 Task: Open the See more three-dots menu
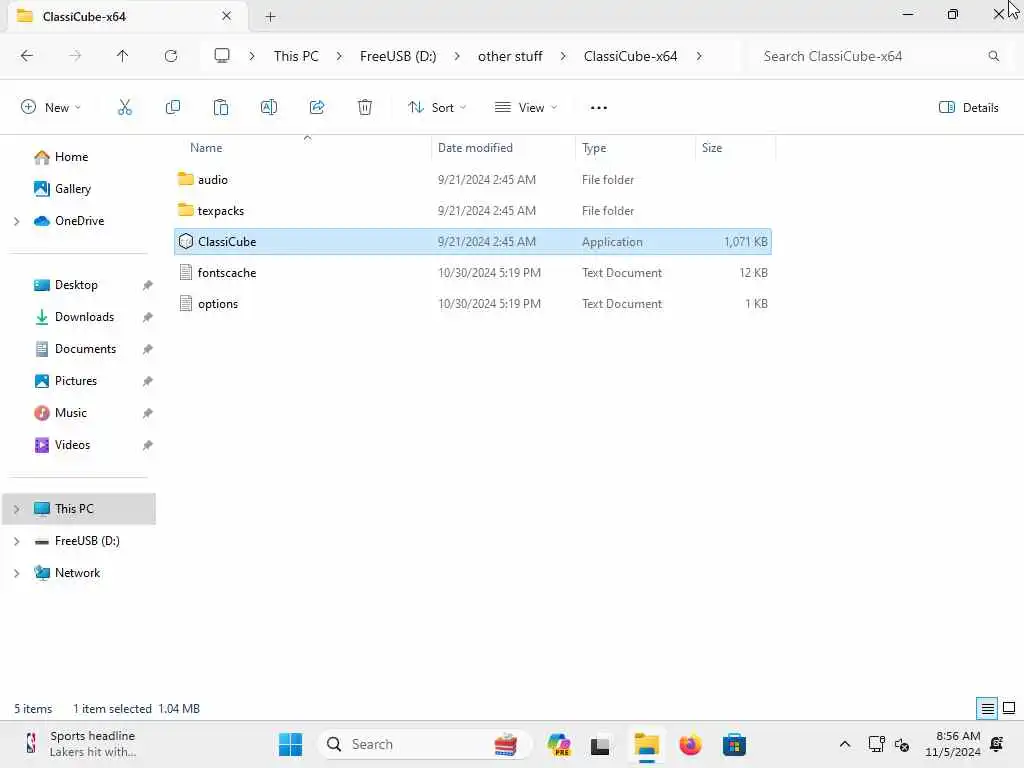(x=599, y=108)
